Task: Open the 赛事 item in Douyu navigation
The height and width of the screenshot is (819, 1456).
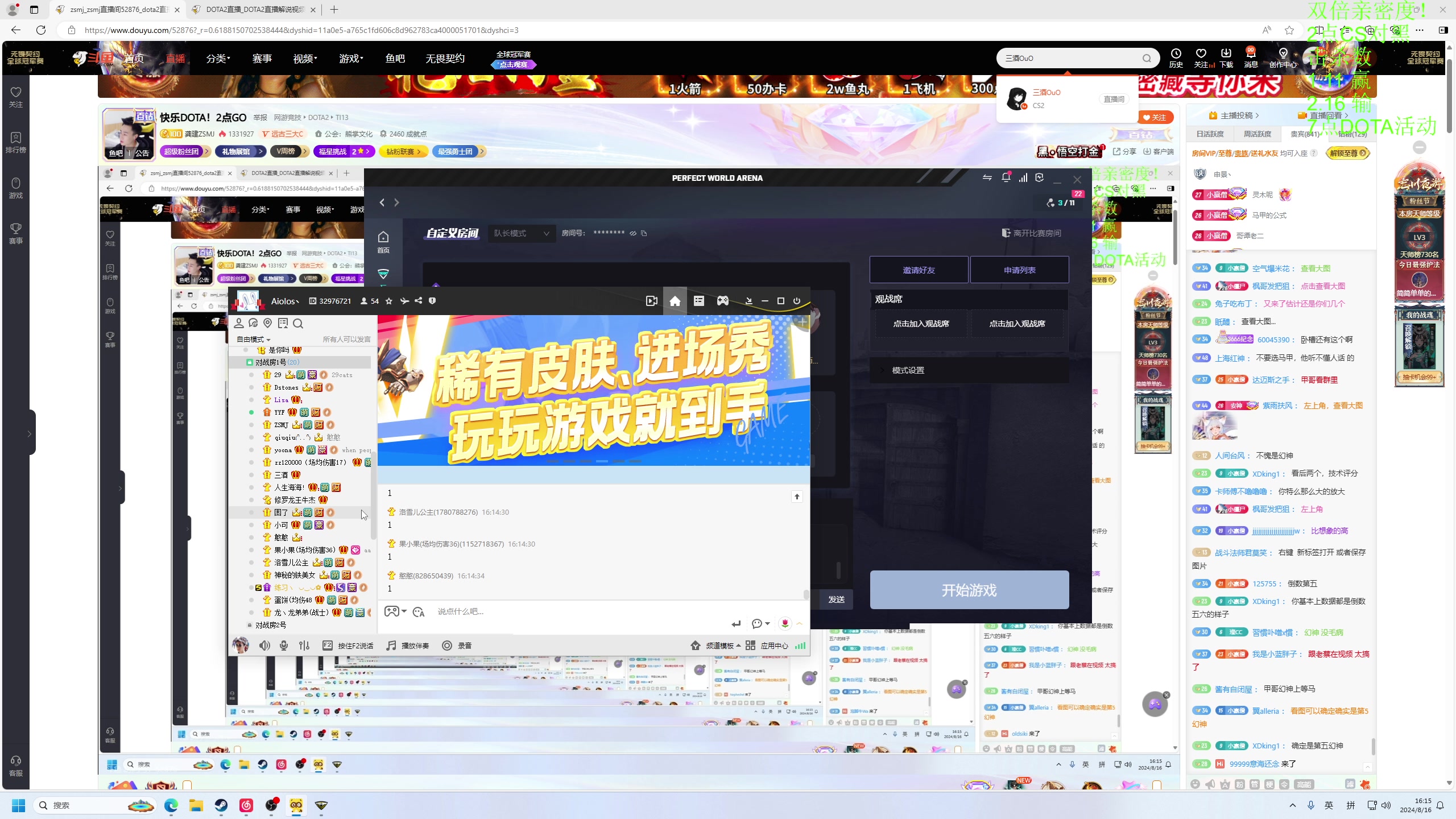Action: click(262, 59)
